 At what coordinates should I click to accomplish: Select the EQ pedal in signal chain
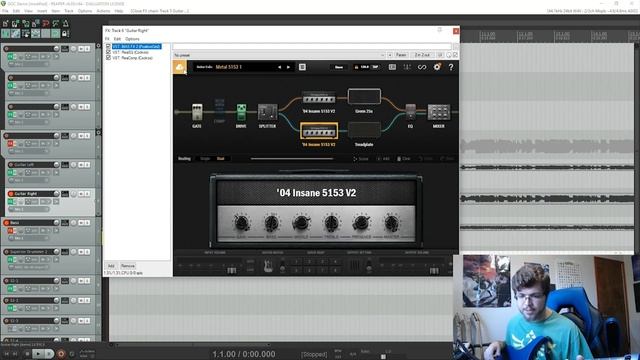pyautogui.click(x=410, y=112)
